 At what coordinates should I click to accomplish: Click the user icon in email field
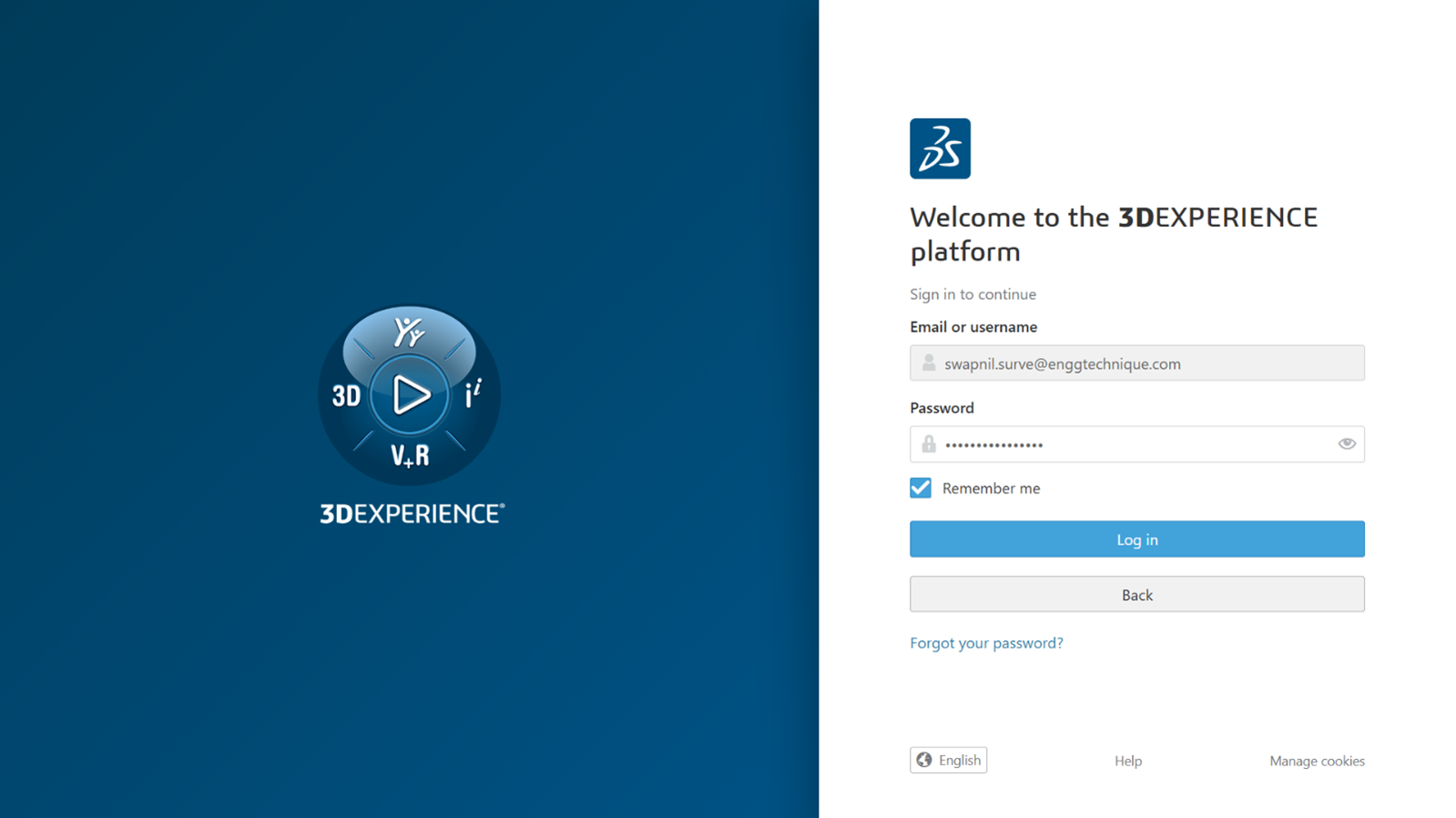pyautogui.click(x=928, y=363)
